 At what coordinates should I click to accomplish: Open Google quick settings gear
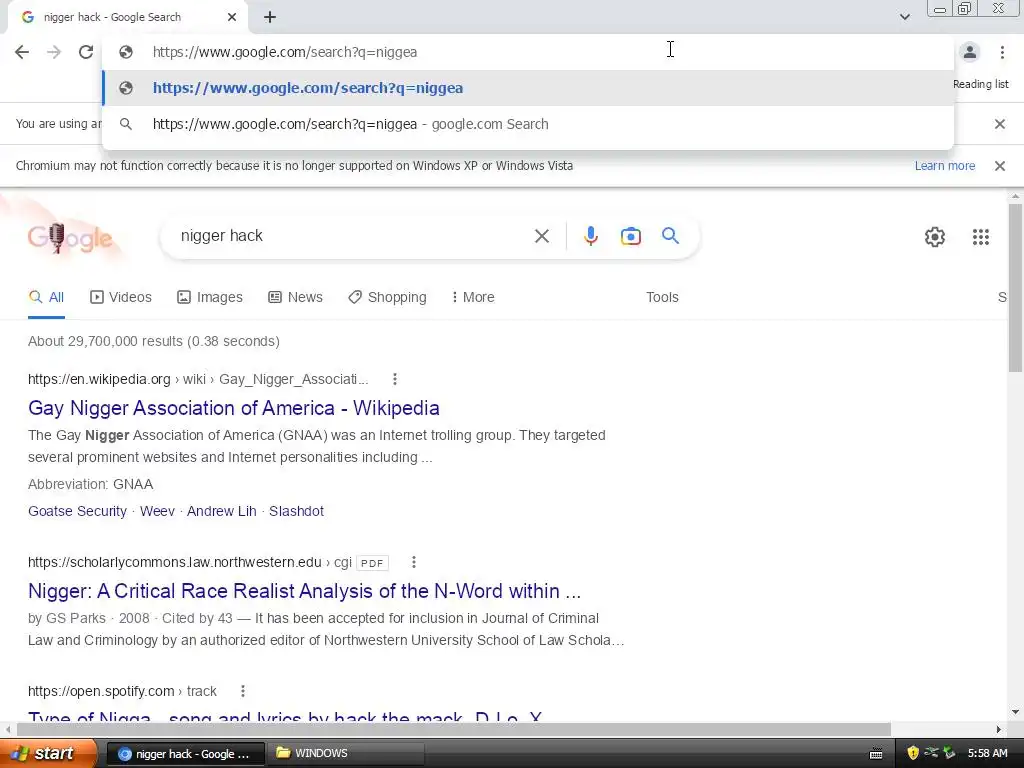935,236
